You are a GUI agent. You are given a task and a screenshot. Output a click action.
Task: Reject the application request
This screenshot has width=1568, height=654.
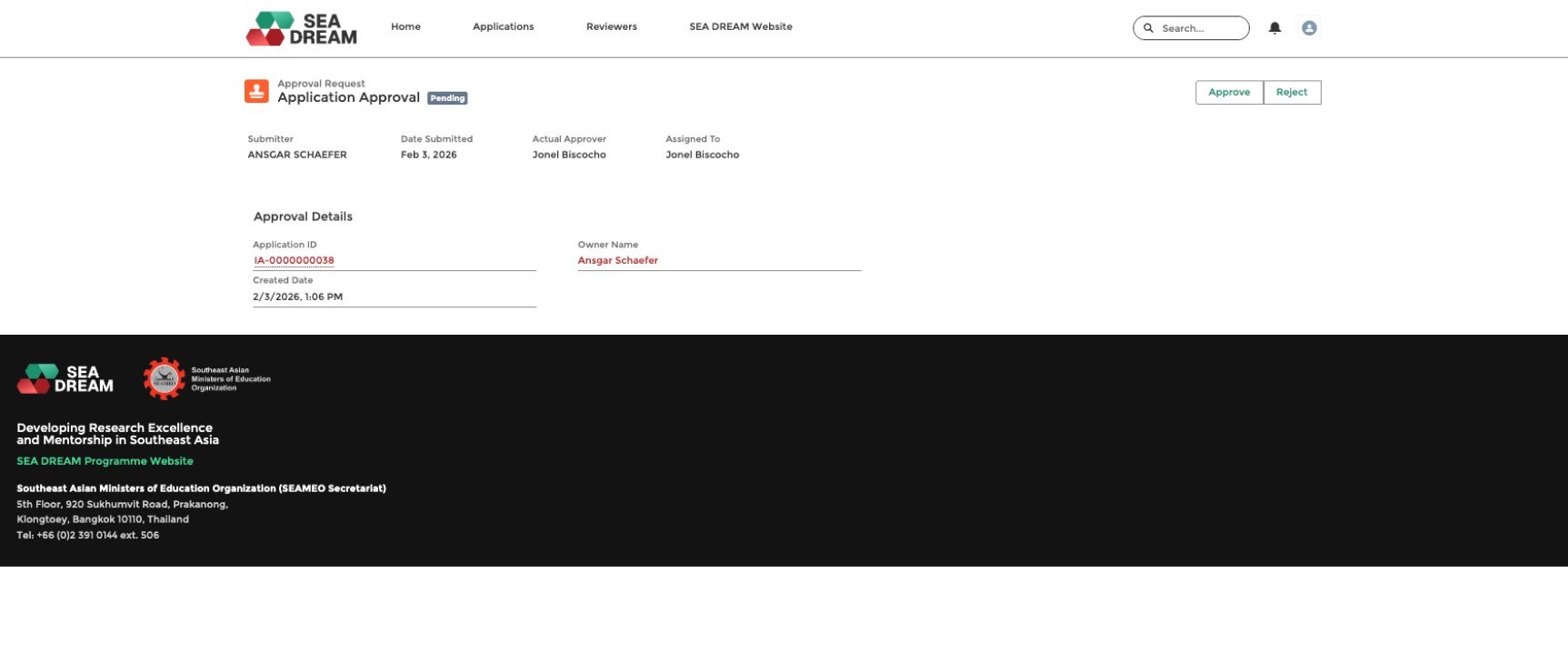pyautogui.click(x=1292, y=92)
